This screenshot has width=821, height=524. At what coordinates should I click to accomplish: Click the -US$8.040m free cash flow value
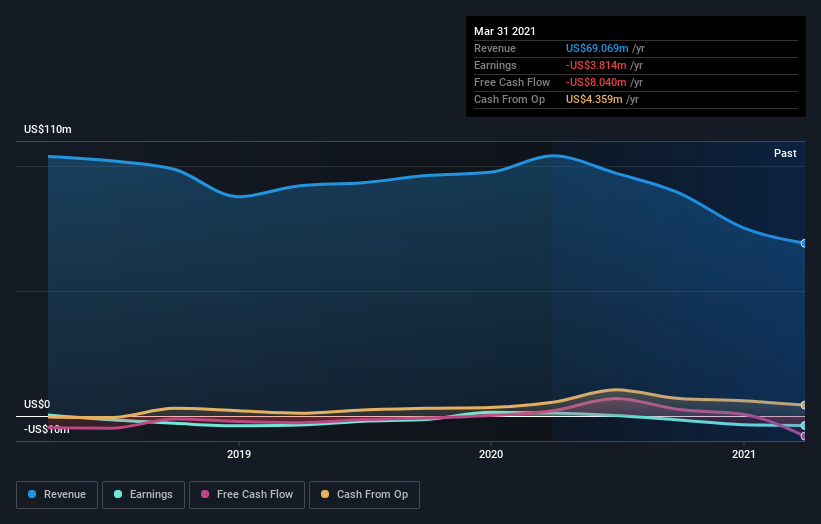pyautogui.click(x=596, y=82)
